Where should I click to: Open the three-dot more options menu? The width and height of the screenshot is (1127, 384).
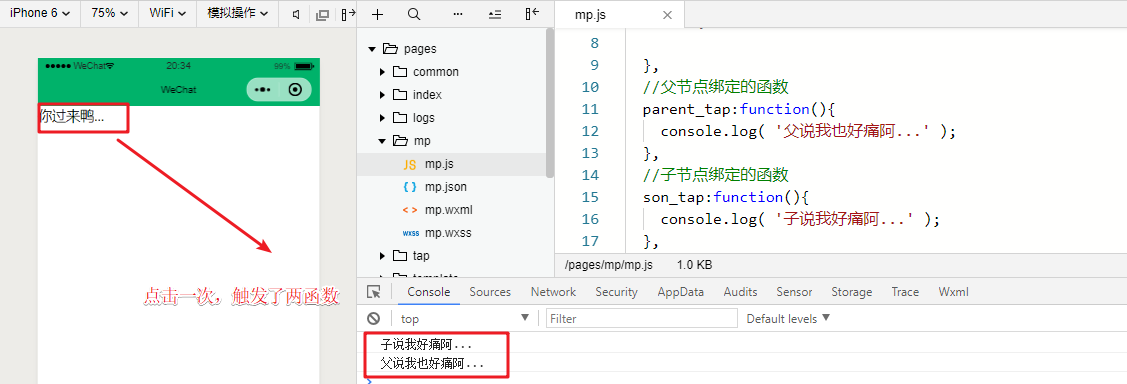click(x=459, y=14)
